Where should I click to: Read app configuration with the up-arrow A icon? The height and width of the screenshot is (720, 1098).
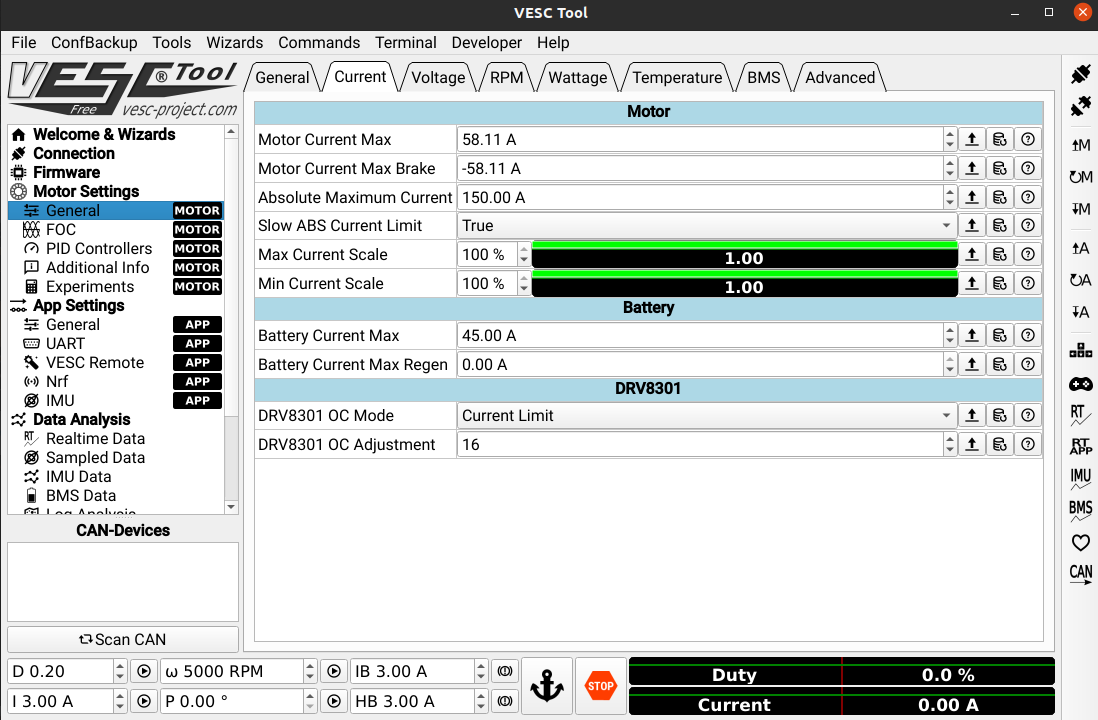[x=1080, y=248]
